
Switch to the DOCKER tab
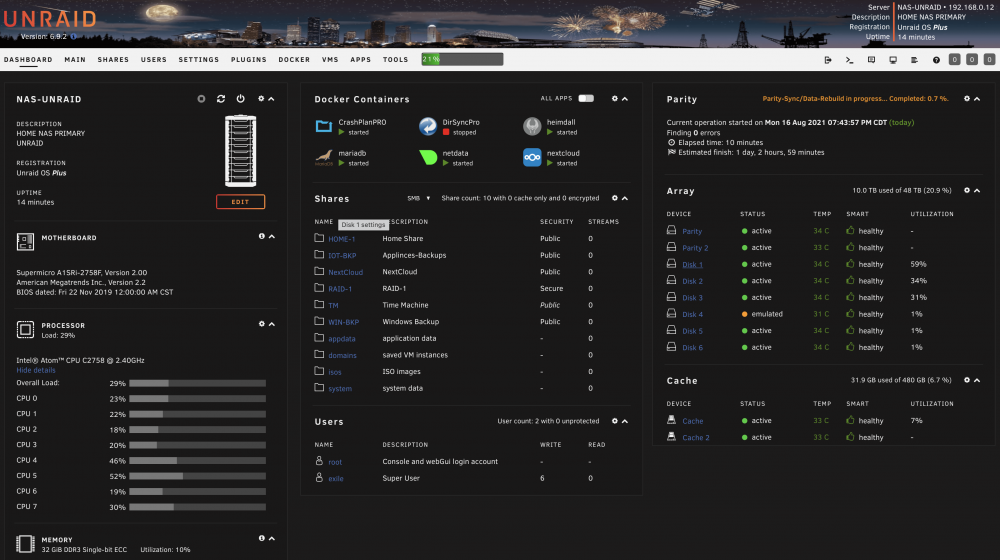tap(294, 59)
